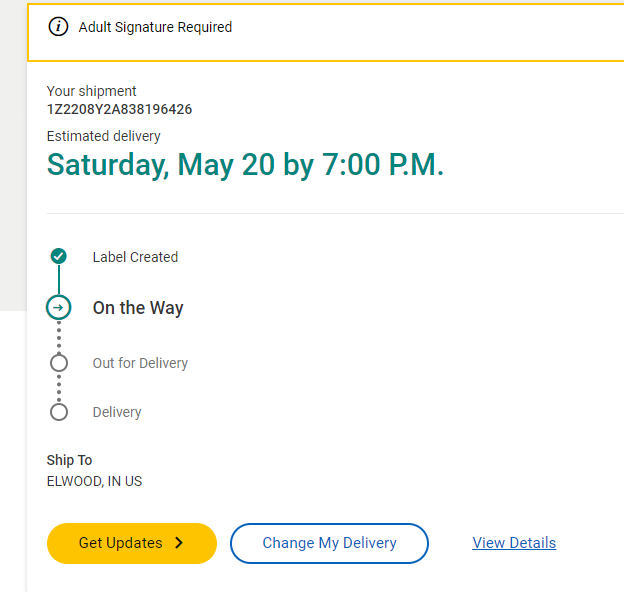Image resolution: width=624 pixels, height=592 pixels.
Task: Click the Estimated delivery label
Action: tap(103, 136)
